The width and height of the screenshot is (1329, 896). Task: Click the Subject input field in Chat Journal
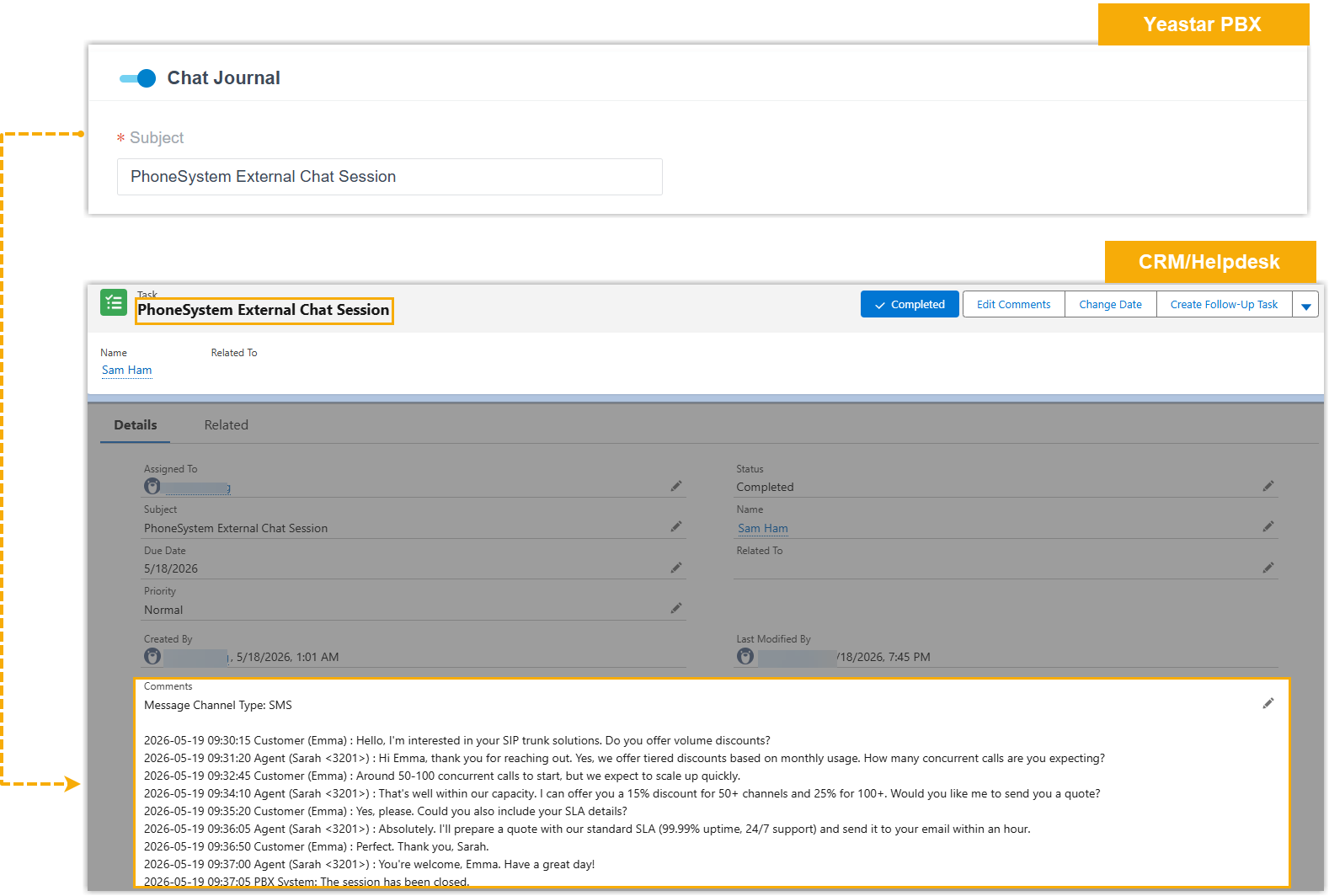point(389,177)
